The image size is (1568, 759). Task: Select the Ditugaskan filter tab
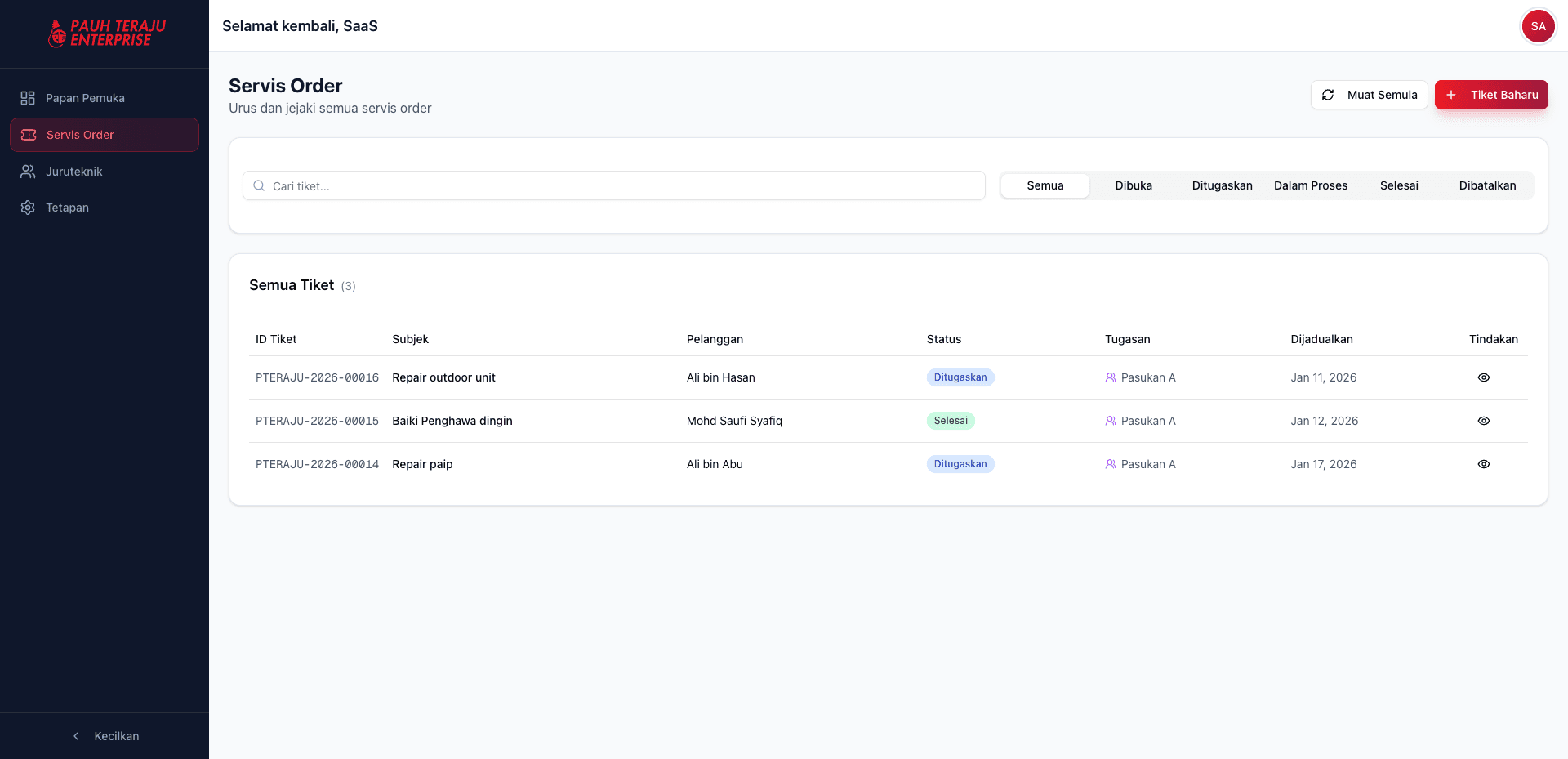coord(1222,185)
